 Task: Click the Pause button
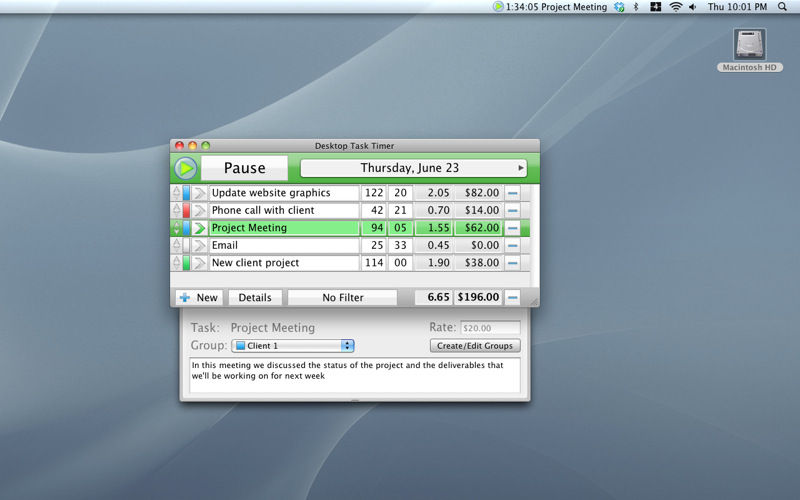tap(244, 168)
